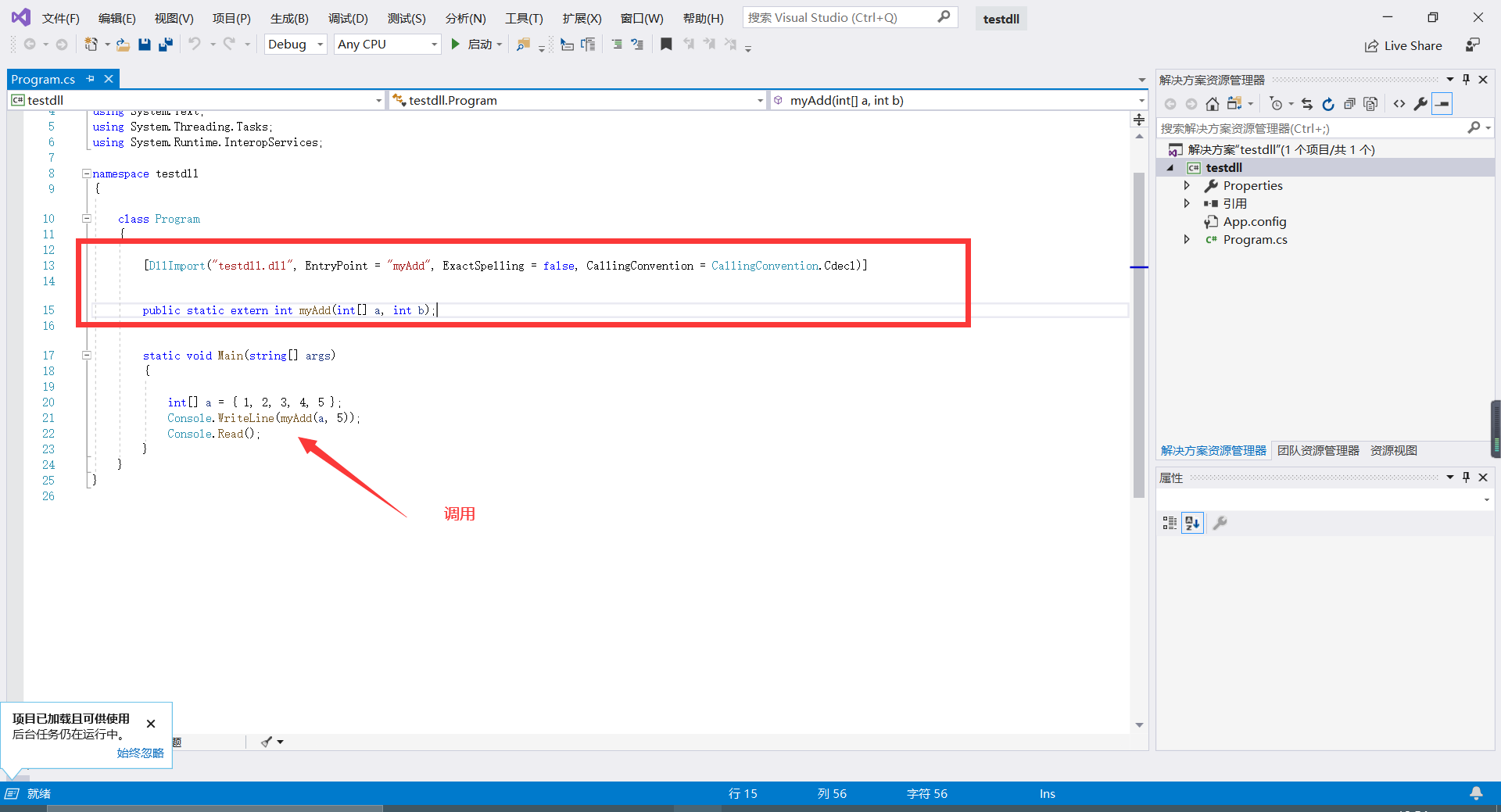This screenshot has width=1501, height=812.
Task: Click the Show All Files icon
Action: click(x=1370, y=104)
